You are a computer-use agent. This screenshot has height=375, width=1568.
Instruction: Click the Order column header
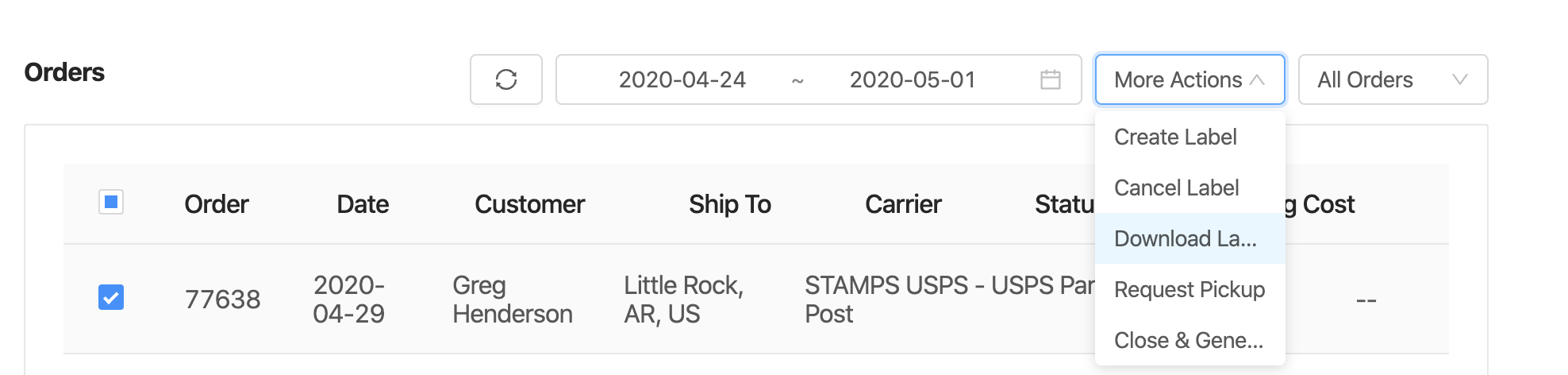(217, 204)
